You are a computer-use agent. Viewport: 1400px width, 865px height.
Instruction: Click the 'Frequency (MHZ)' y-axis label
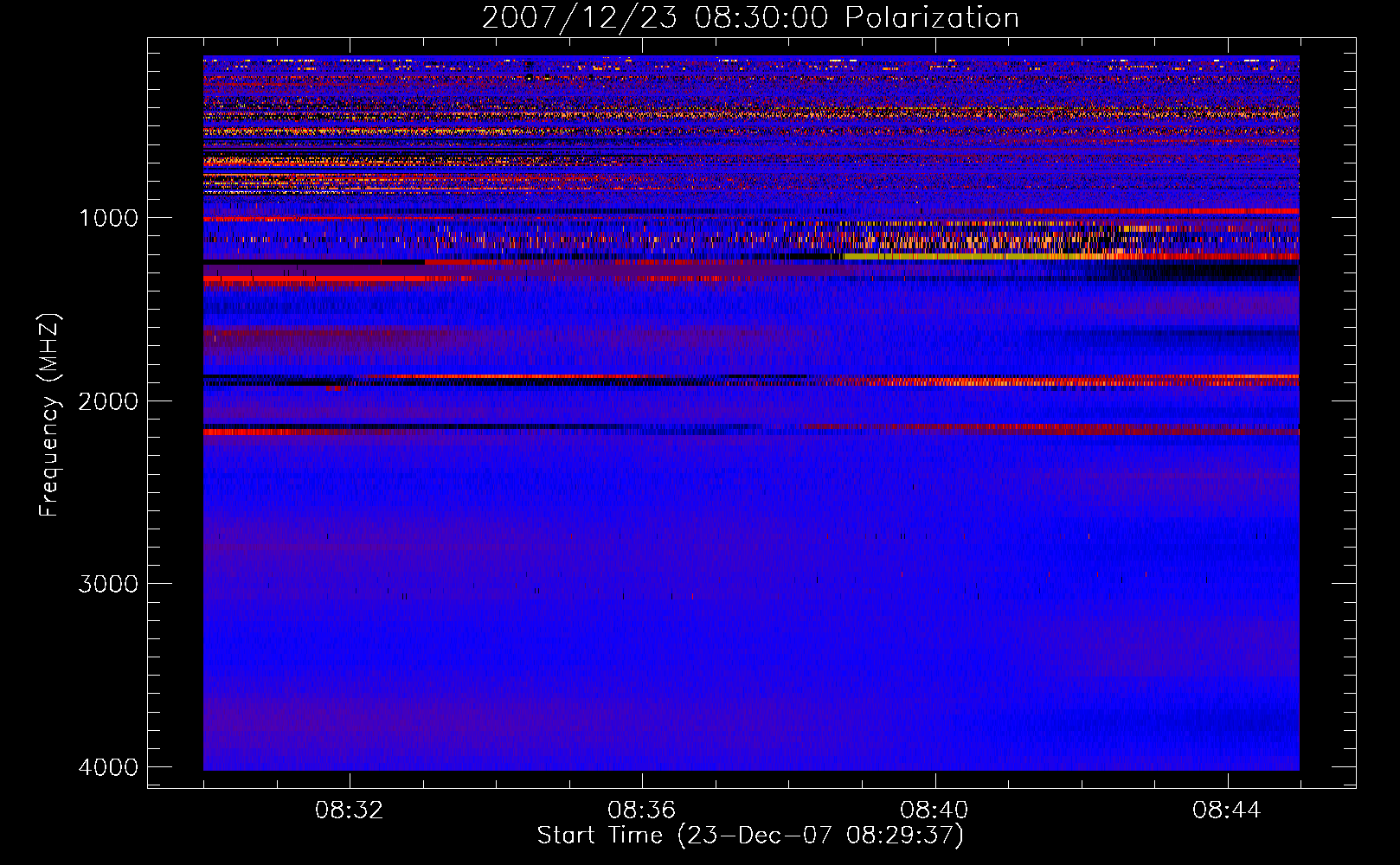(x=49, y=415)
